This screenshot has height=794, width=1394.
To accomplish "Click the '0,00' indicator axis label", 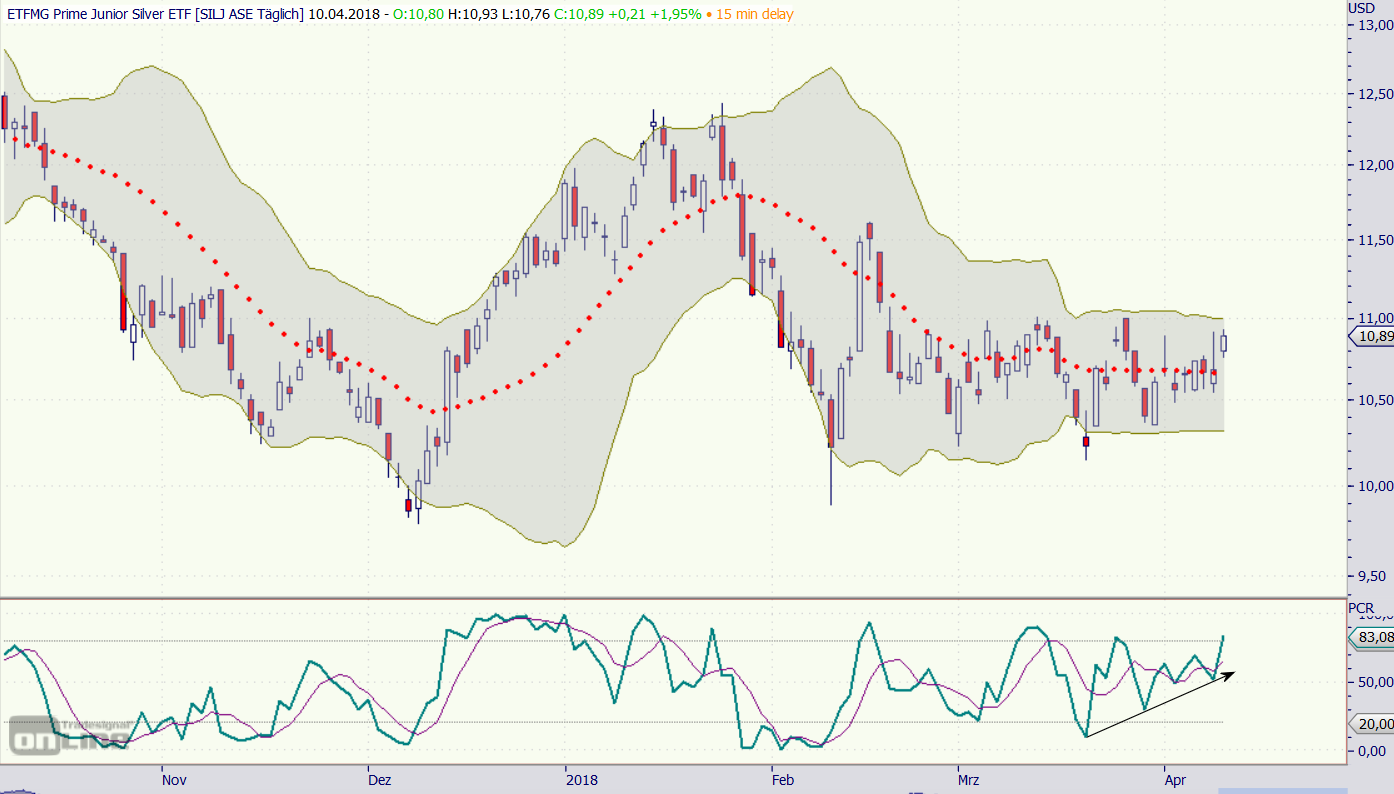I will 1374,751.
